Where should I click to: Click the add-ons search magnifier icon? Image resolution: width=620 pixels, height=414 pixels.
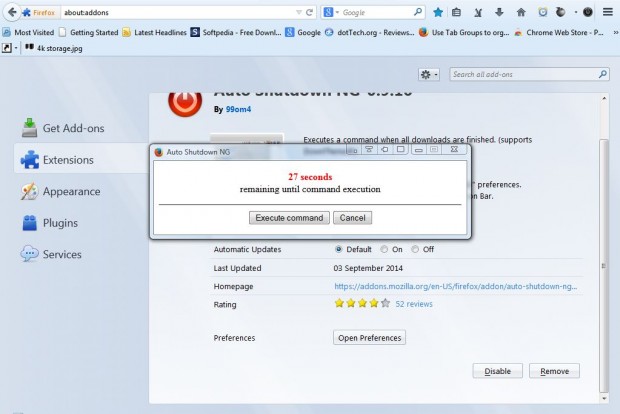click(x=603, y=74)
